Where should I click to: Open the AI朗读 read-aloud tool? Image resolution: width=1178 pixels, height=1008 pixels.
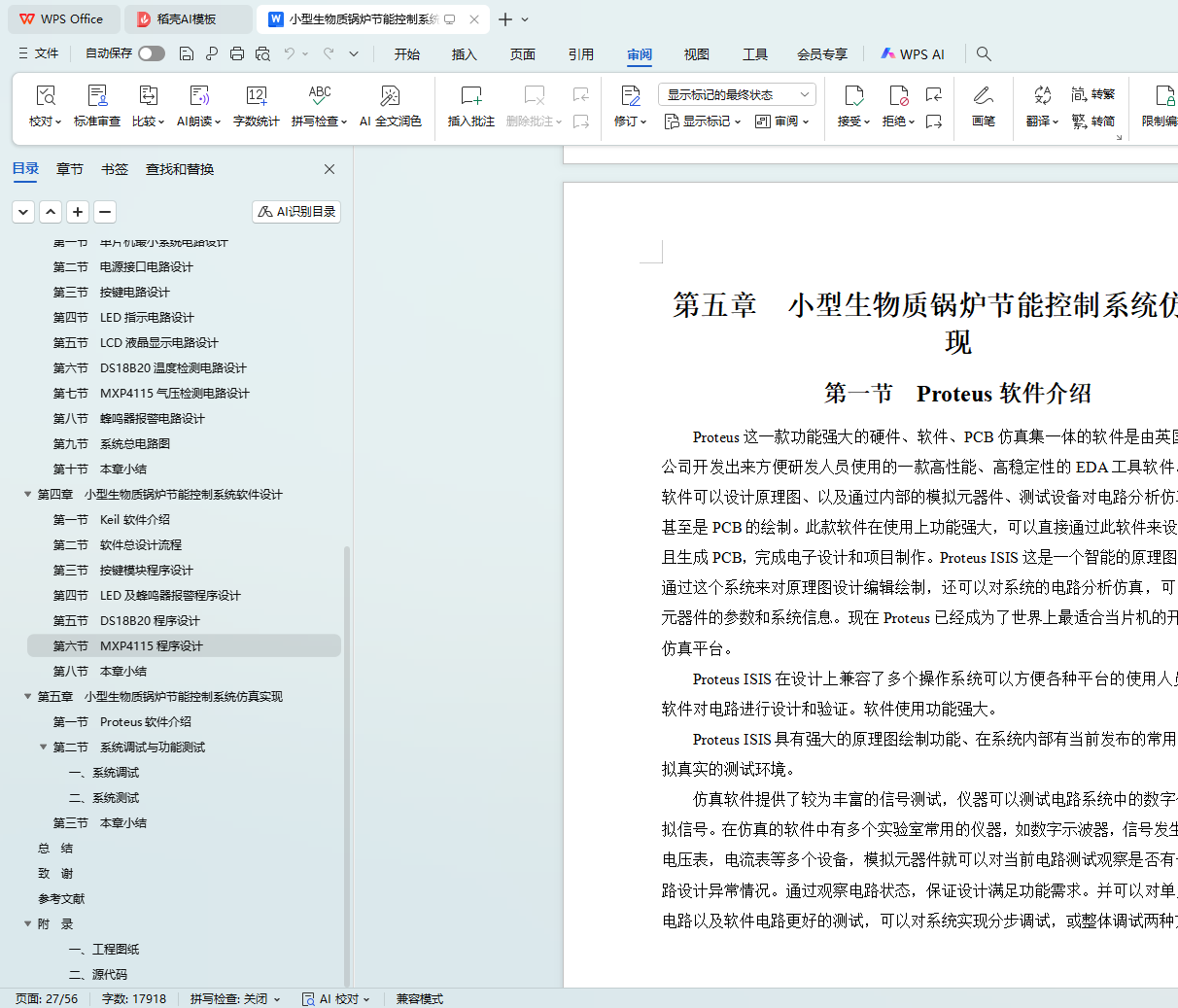coord(199,96)
